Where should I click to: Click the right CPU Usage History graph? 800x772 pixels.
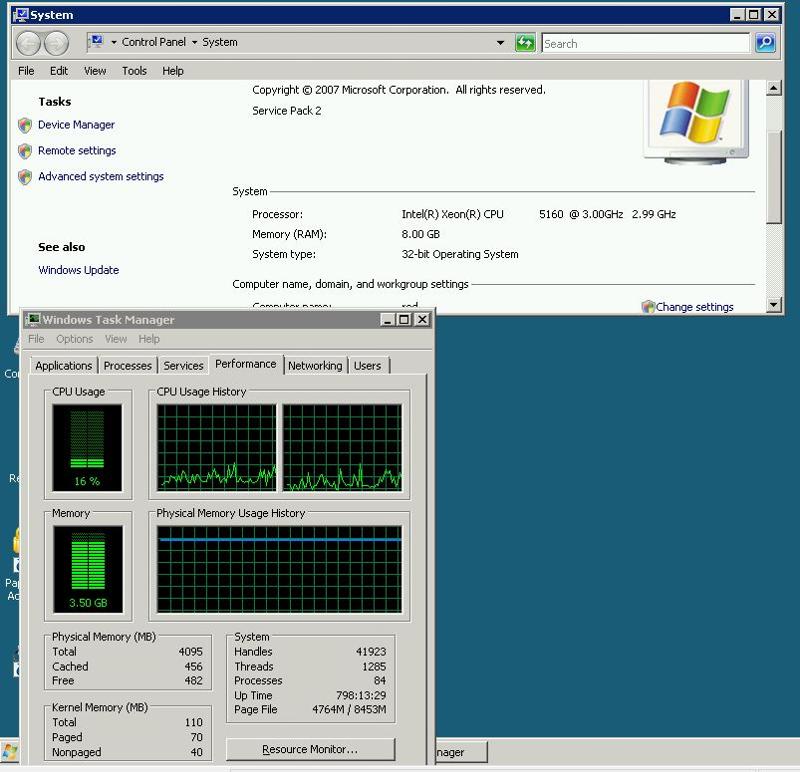(342, 447)
